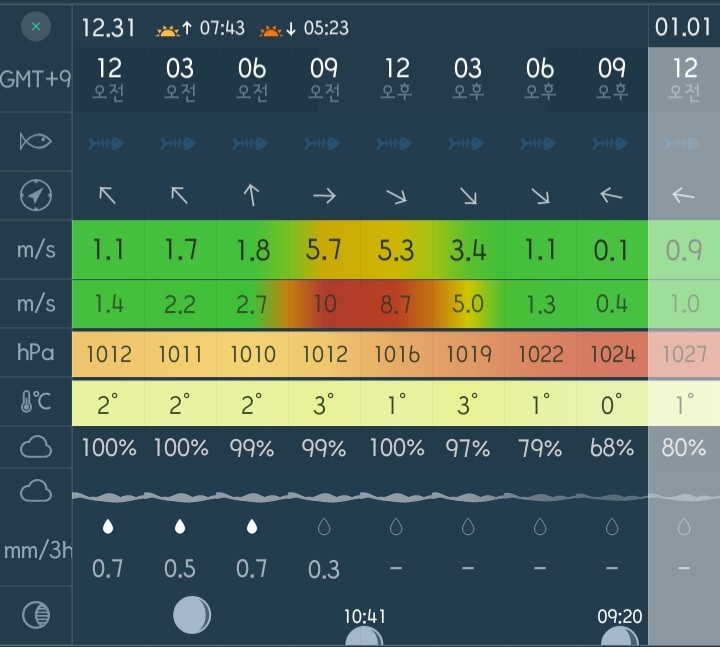The width and height of the screenshot is (720, 647).
Task: Click the northwest wind arrow under 12 오전
Action: 107,195
